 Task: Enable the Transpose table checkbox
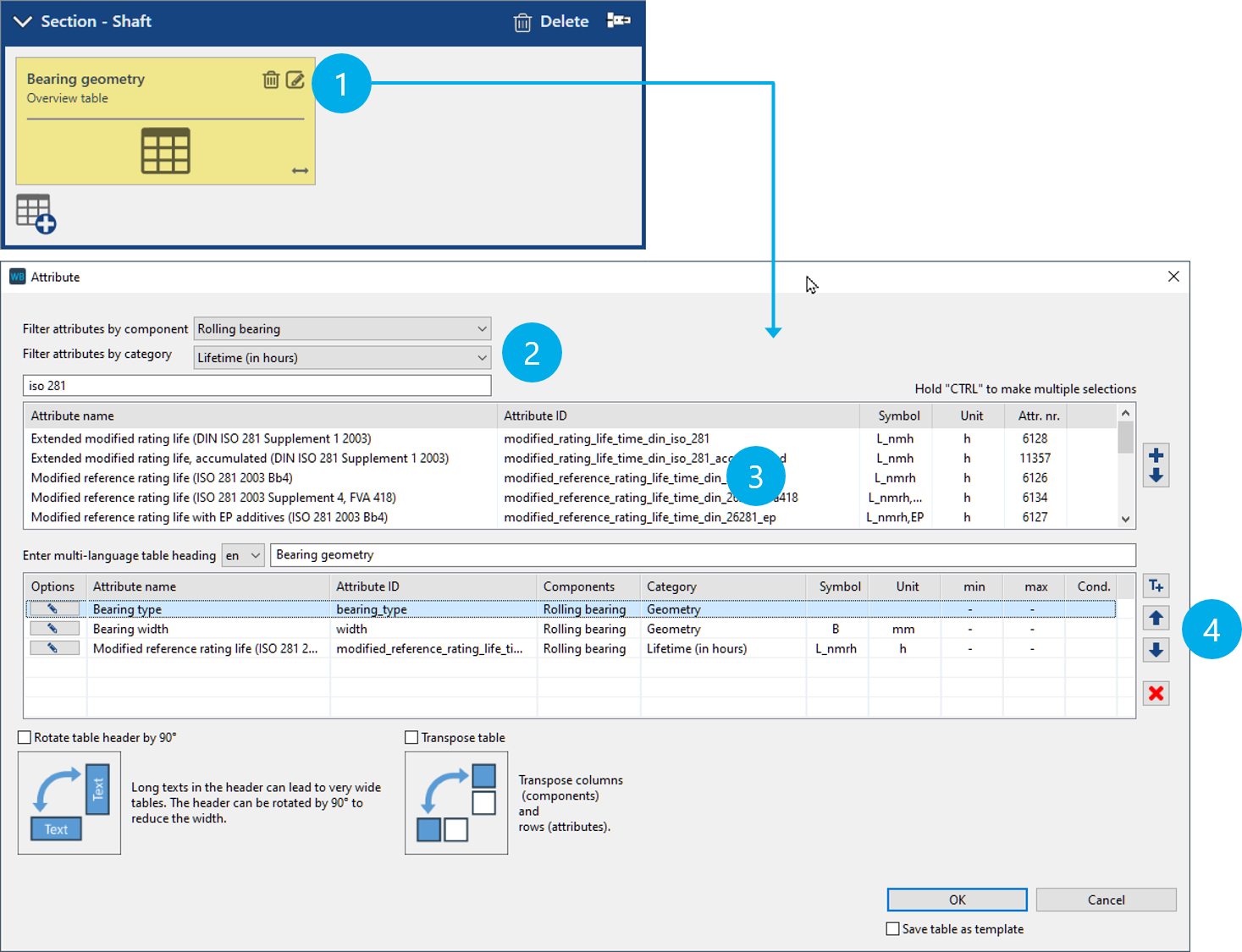tap(412, 738)
